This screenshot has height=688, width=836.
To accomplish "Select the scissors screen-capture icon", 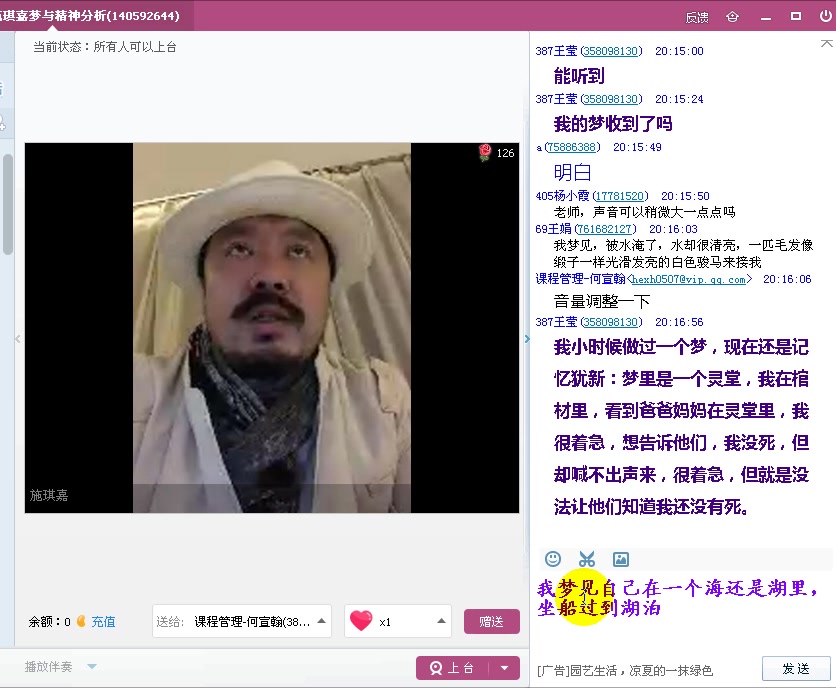I will [x=586, y=559].
